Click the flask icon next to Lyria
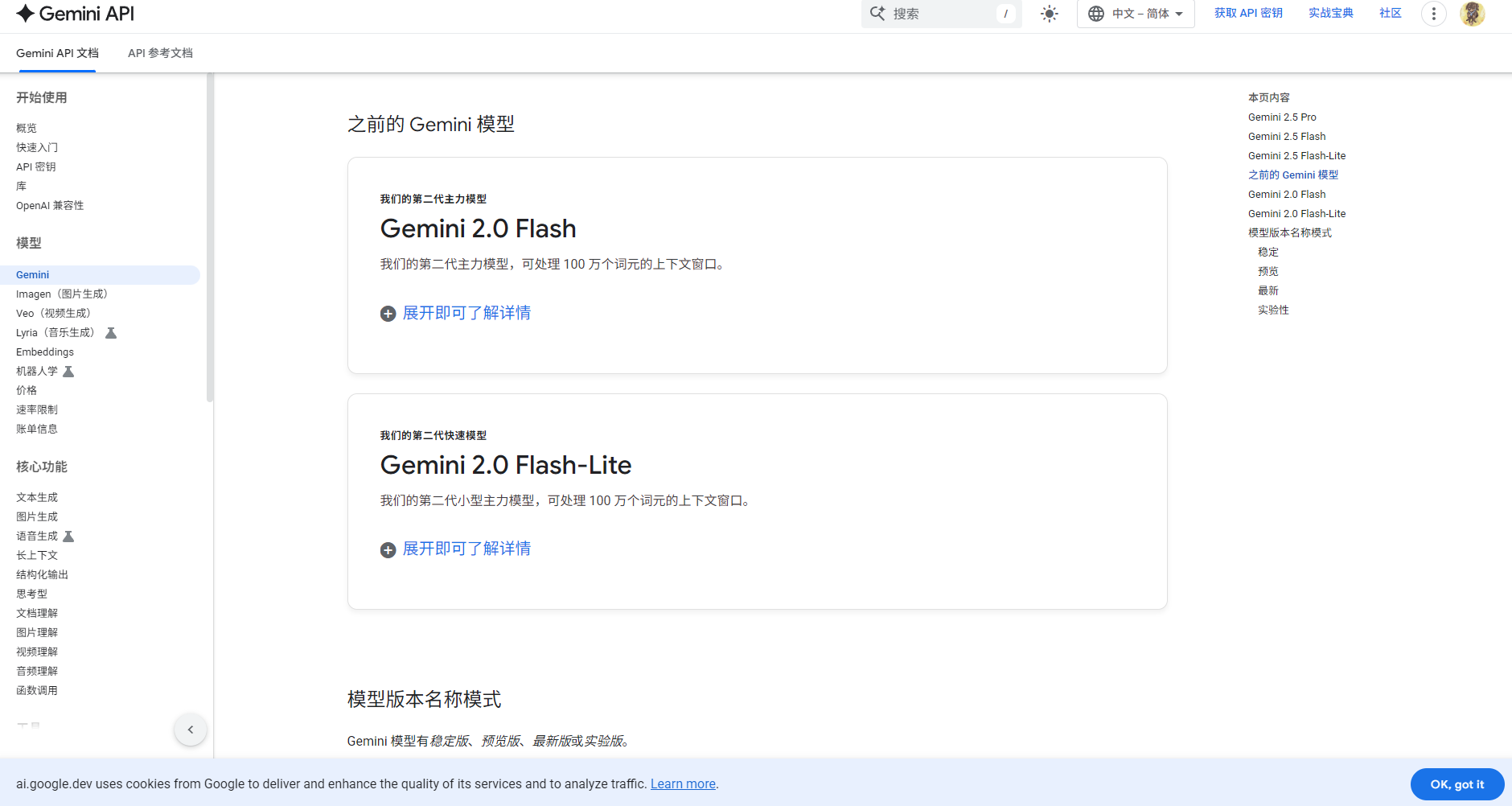The height and width of the screenshot is (806, 1512). coord(111,333)
